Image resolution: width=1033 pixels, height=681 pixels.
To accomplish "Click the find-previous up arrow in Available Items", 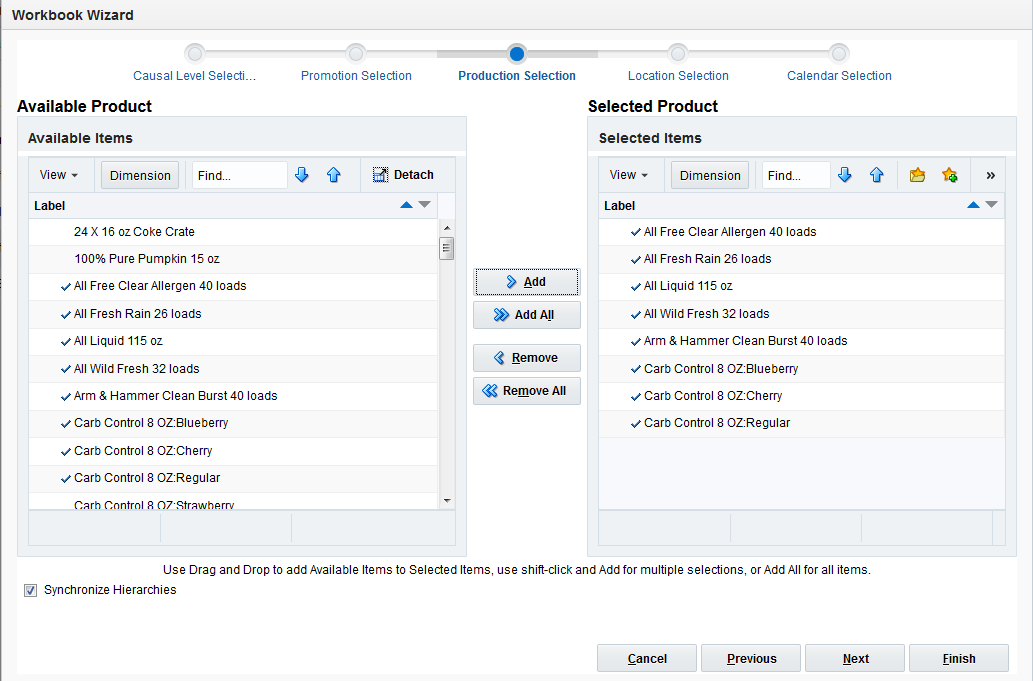I will pyautogui.click(x=333, y=175).
